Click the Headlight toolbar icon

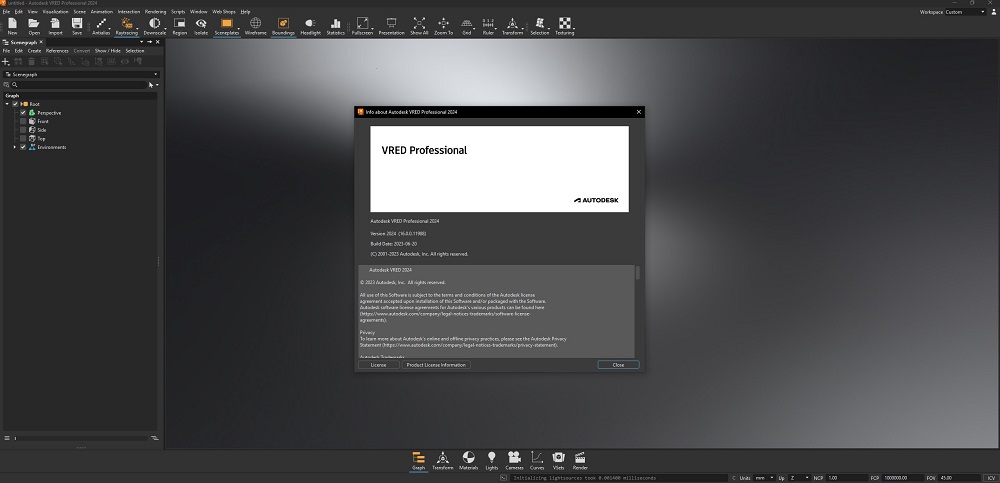coord(310,24)
